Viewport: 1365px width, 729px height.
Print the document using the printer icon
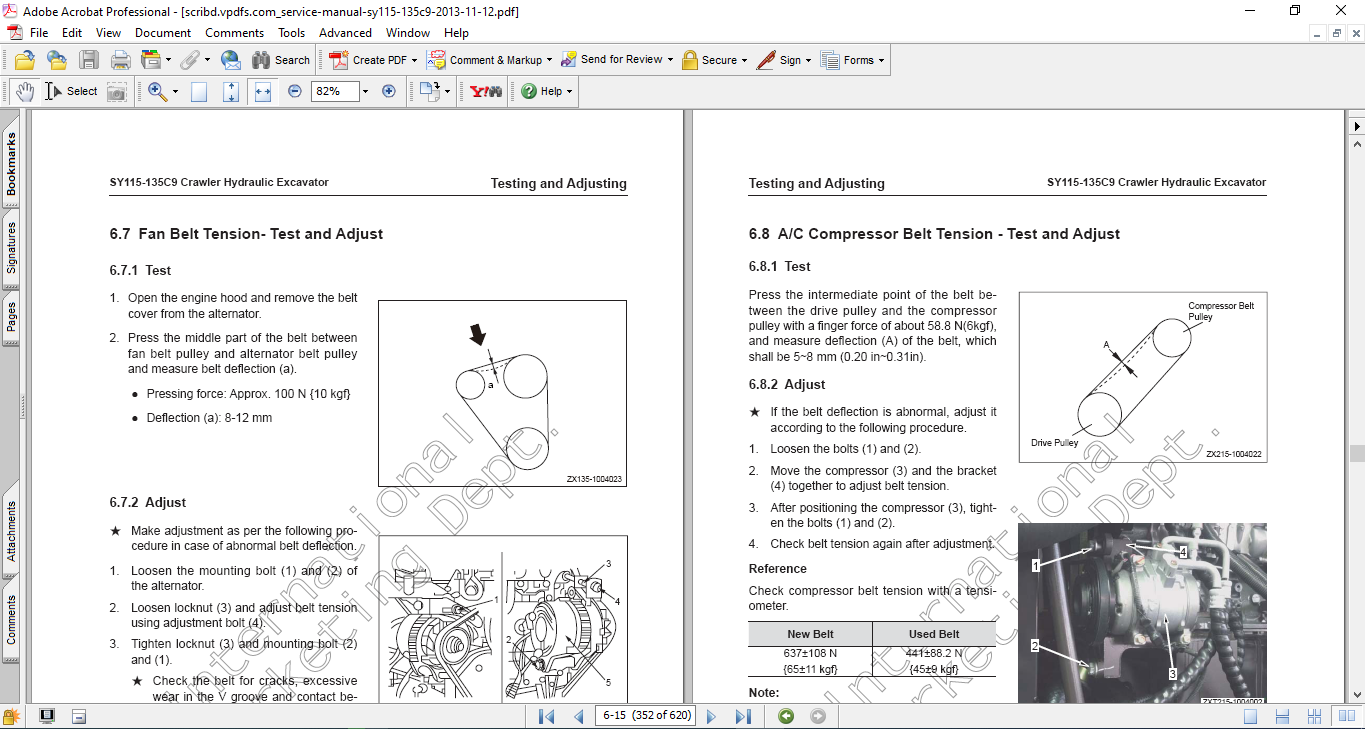120,60
